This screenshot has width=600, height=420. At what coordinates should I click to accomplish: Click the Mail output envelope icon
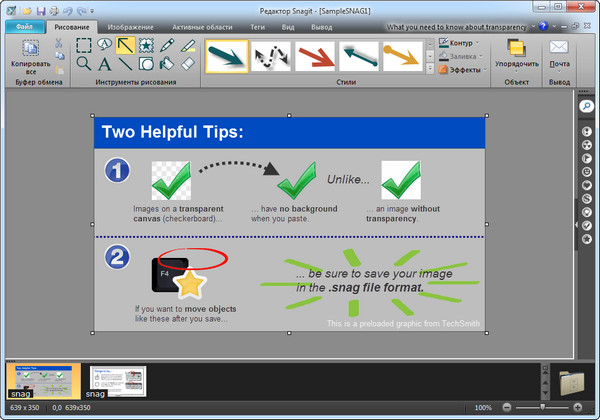tap(559, 48)
